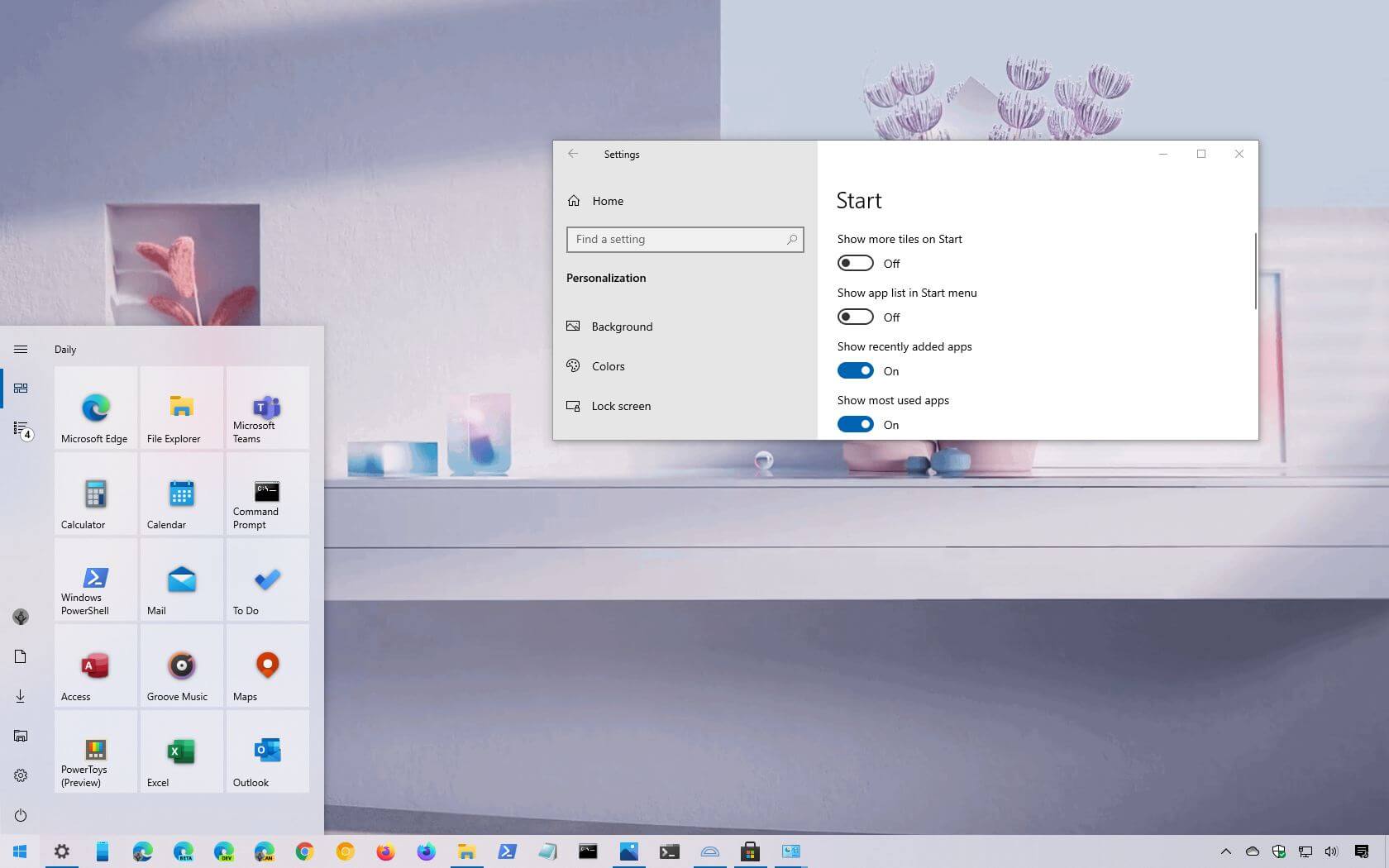Screen dimensions: 1389x868
Task: Open the Mail tile
Action: 182,580
